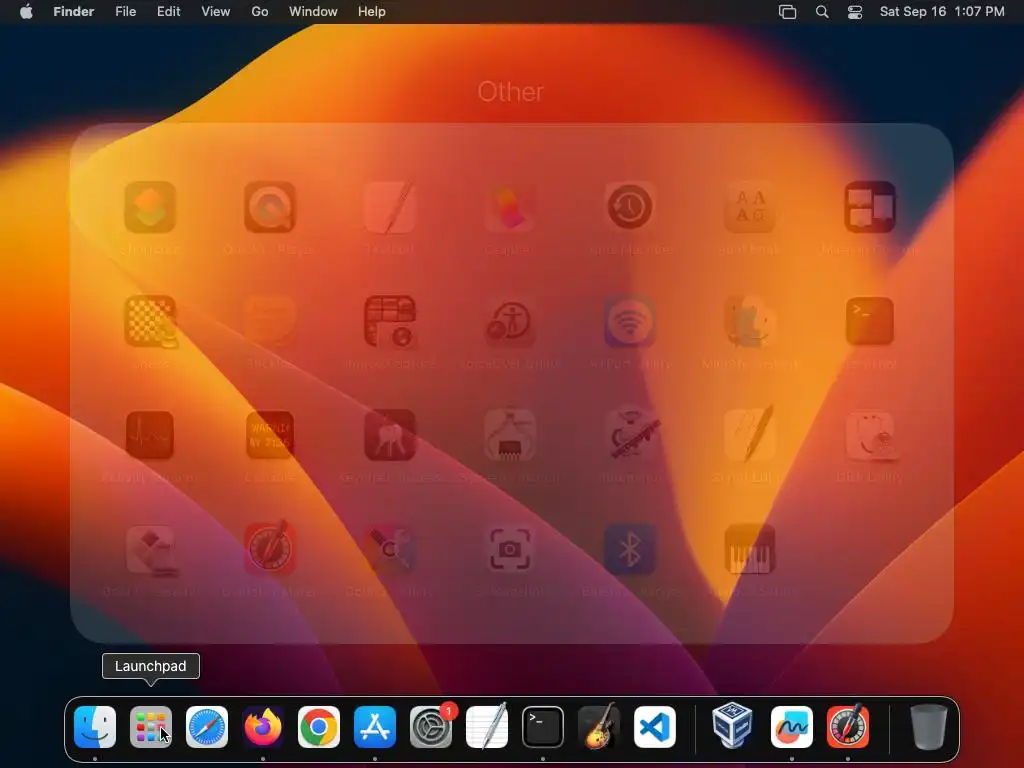The image size is (1024, 768).
Task: Open the Help menu
Action: [x=372, y=11]
